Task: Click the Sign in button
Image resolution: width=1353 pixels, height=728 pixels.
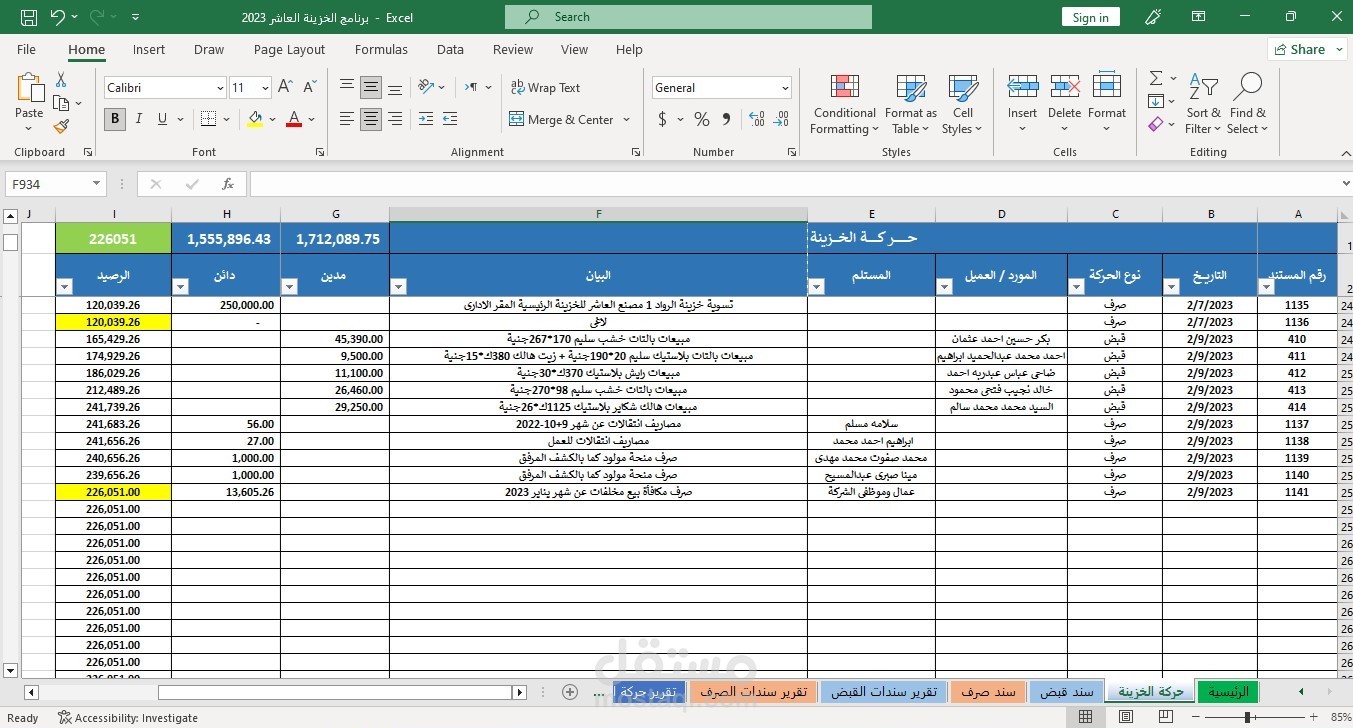Action: 1090,17
